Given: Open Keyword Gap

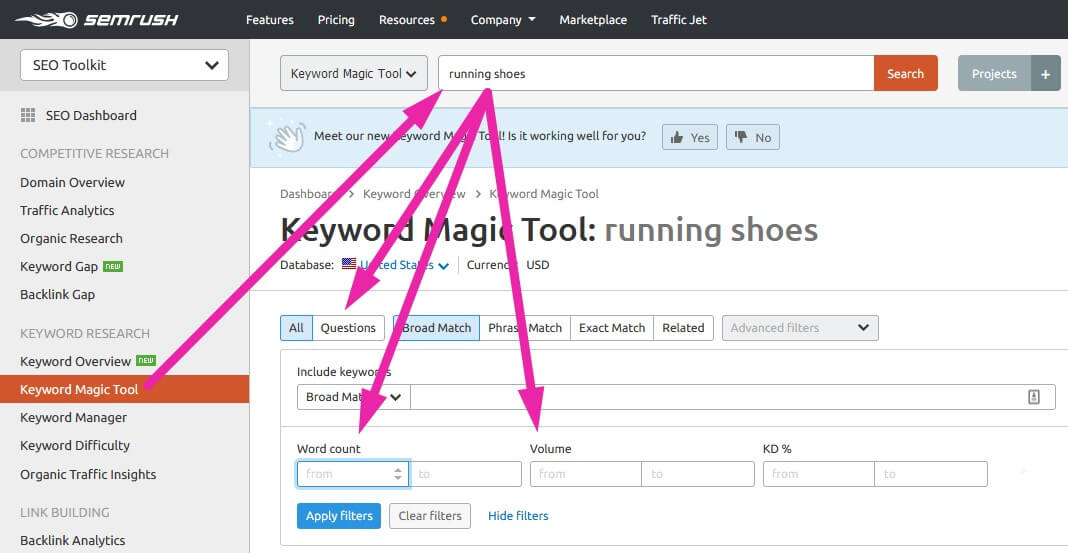Looking at the screenshot, I should click(x=59, y=266).
